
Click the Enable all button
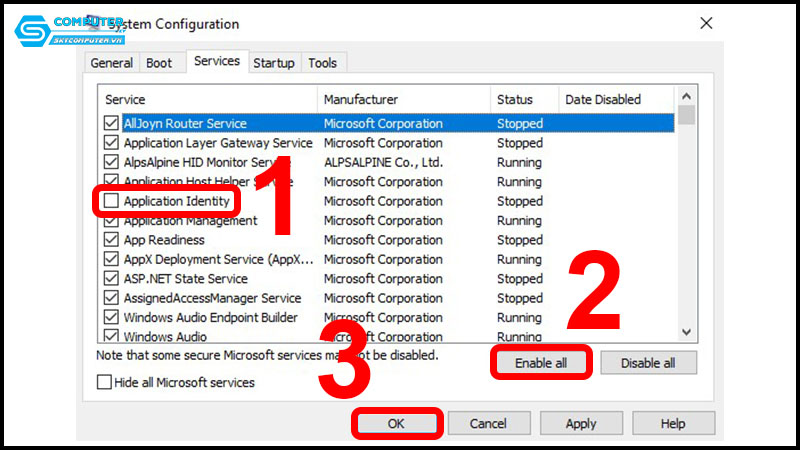tap(541, 363)
